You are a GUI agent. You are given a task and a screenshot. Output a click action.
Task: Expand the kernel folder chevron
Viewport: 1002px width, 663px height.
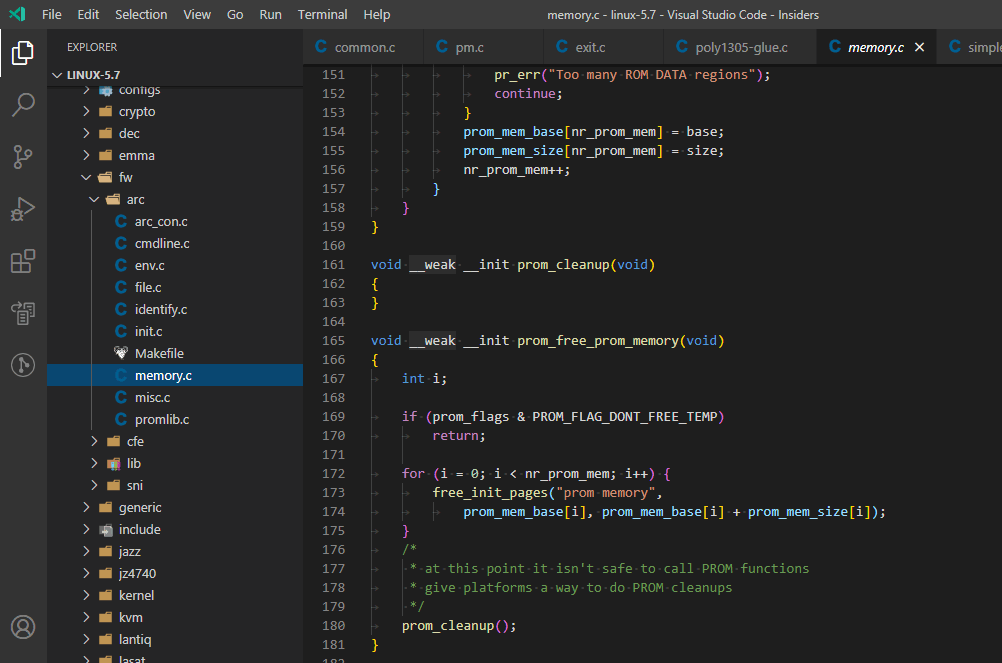86,595
